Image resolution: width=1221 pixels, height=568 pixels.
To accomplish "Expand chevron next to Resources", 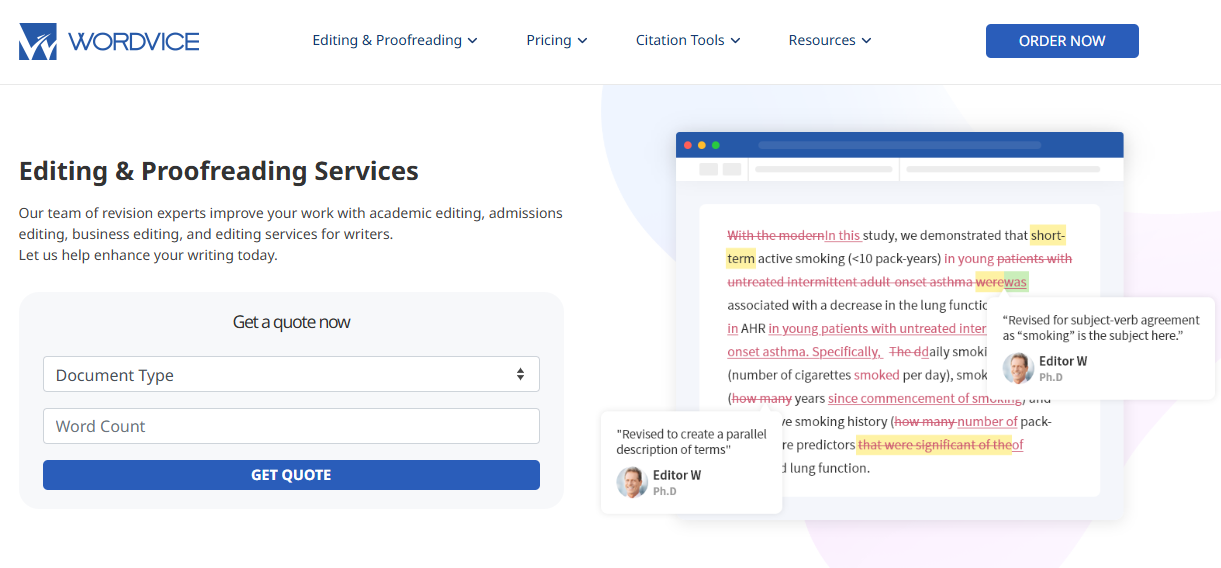I will click(866, 41).
